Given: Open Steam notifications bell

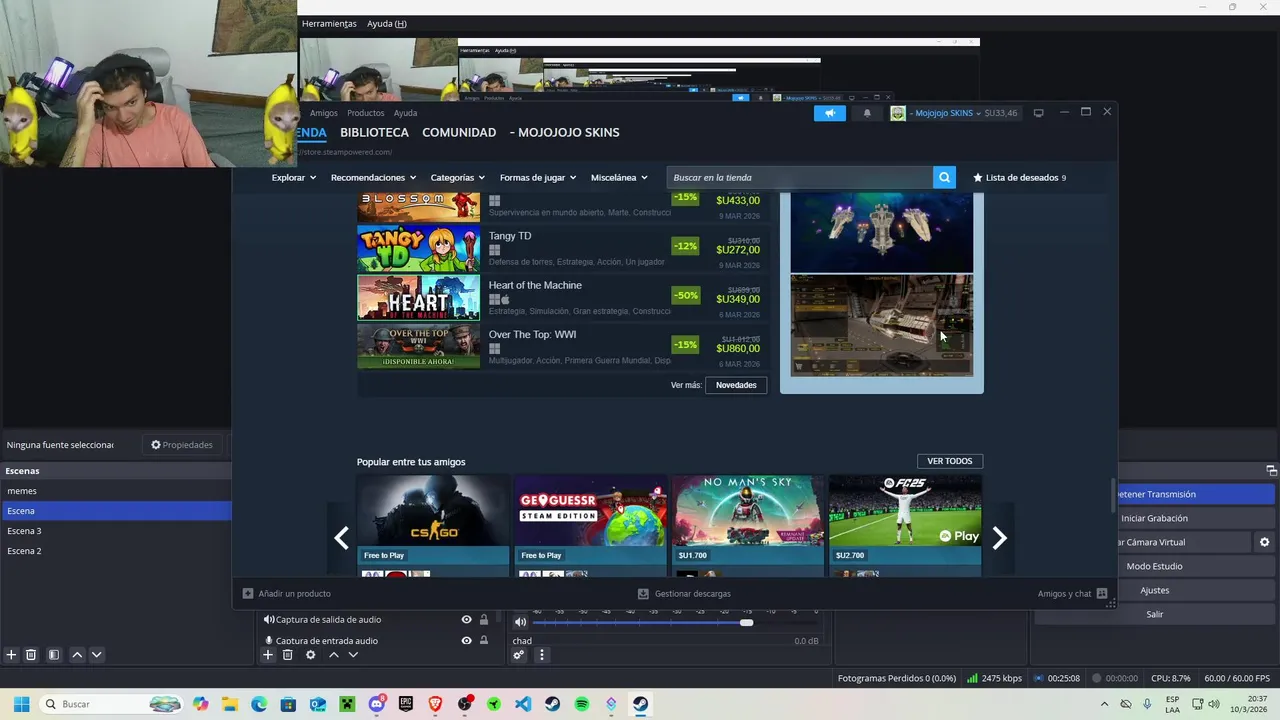Looking at the screenshot, I should [867, 113].
